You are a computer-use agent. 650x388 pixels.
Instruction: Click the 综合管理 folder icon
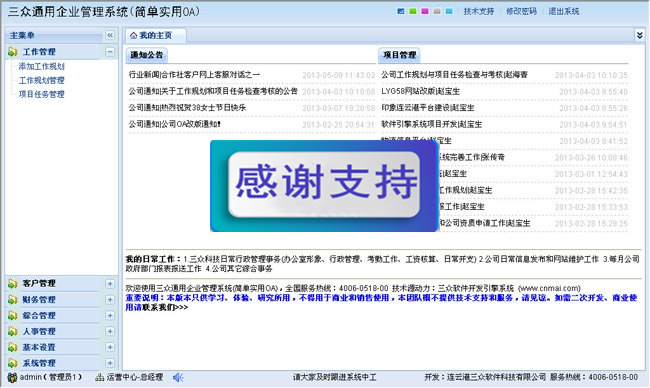click(13, 315)
